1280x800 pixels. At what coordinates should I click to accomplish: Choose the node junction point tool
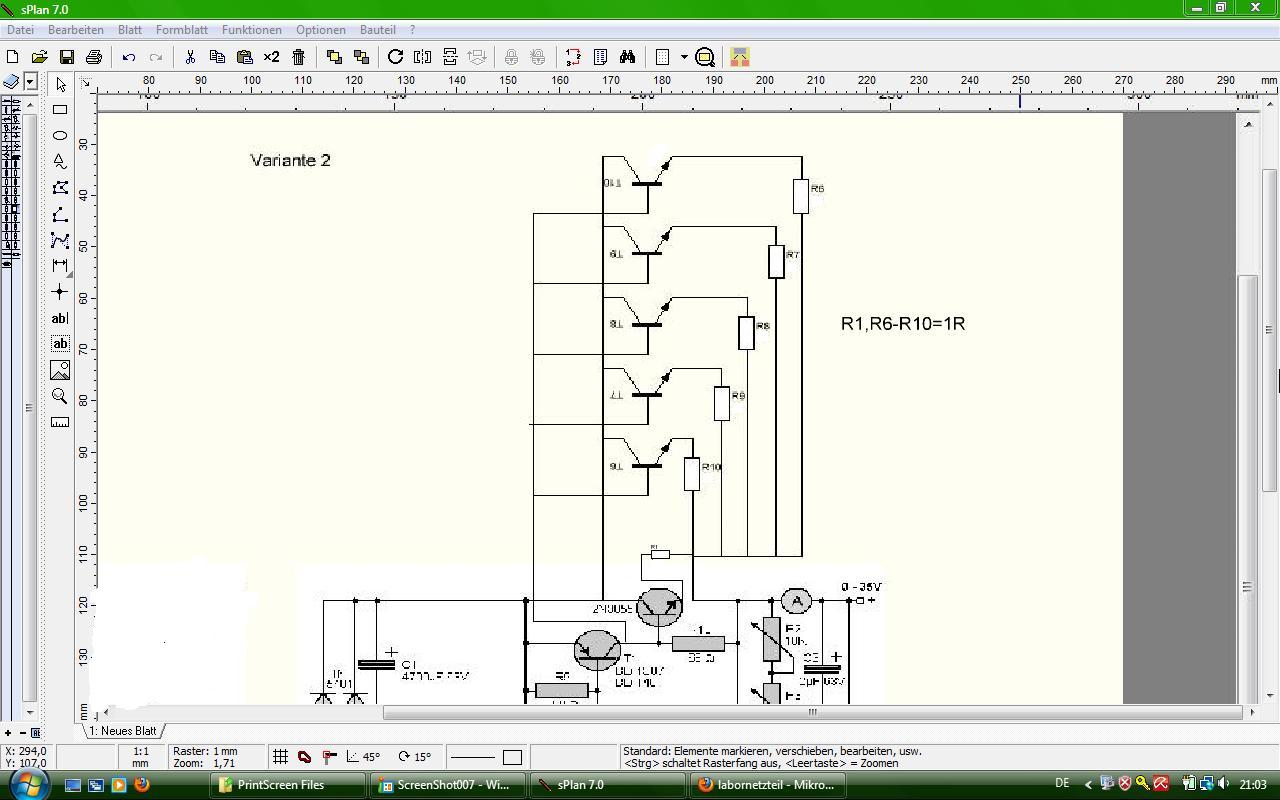[x=60, y=292]
